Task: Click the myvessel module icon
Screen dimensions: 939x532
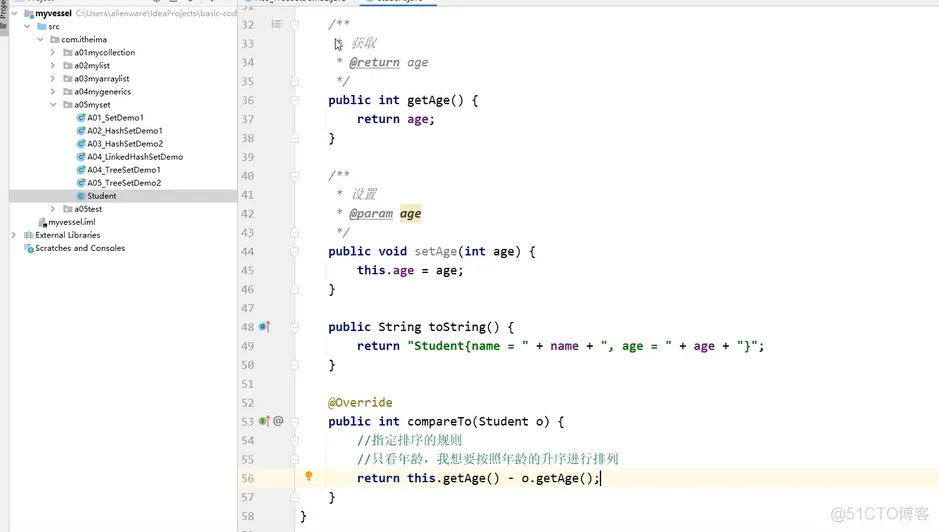Action: tap(29, 13)
